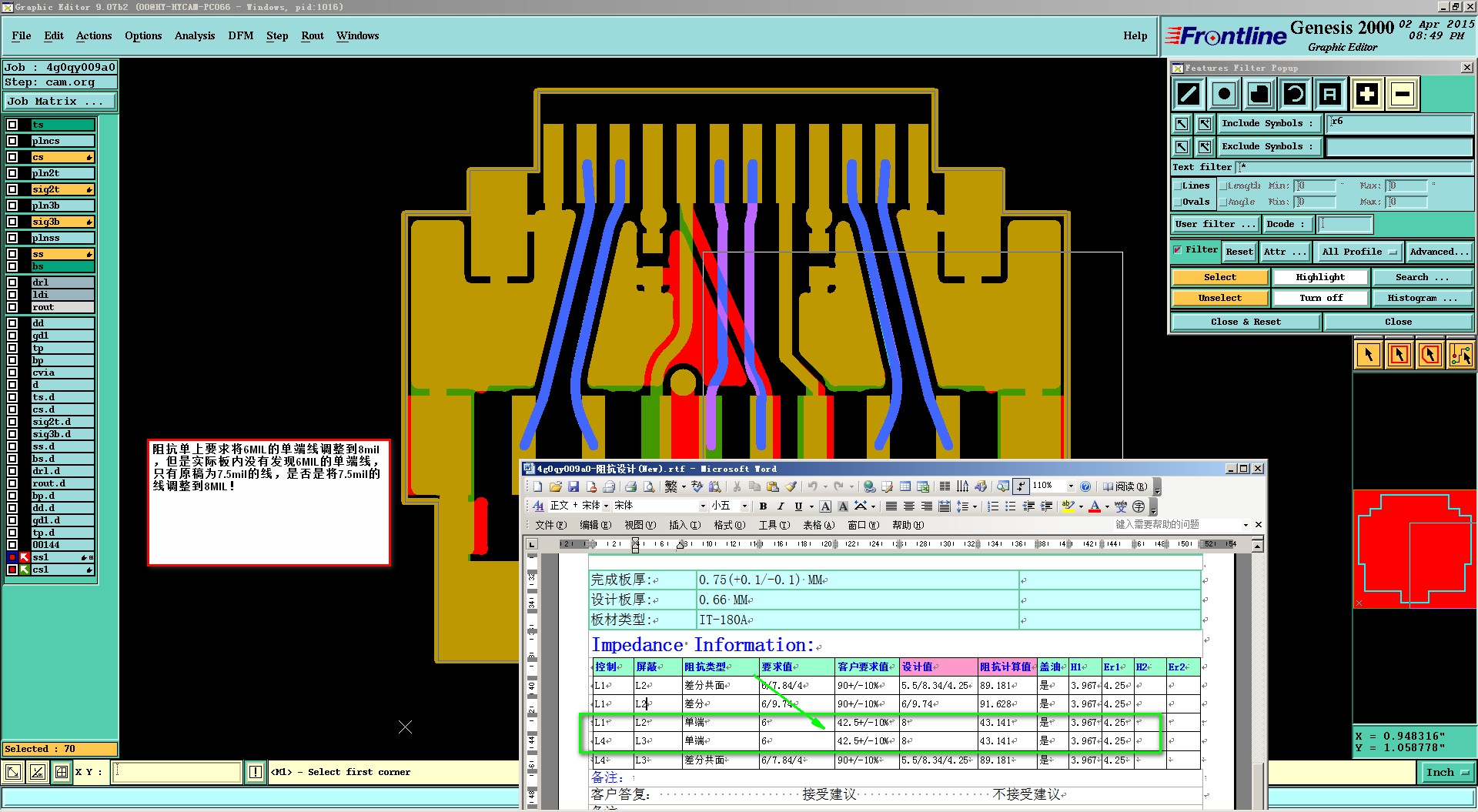Toggle the Arc feature type filter icon
Viewport: 1478px width, 812px height.
click(1295, 95)
